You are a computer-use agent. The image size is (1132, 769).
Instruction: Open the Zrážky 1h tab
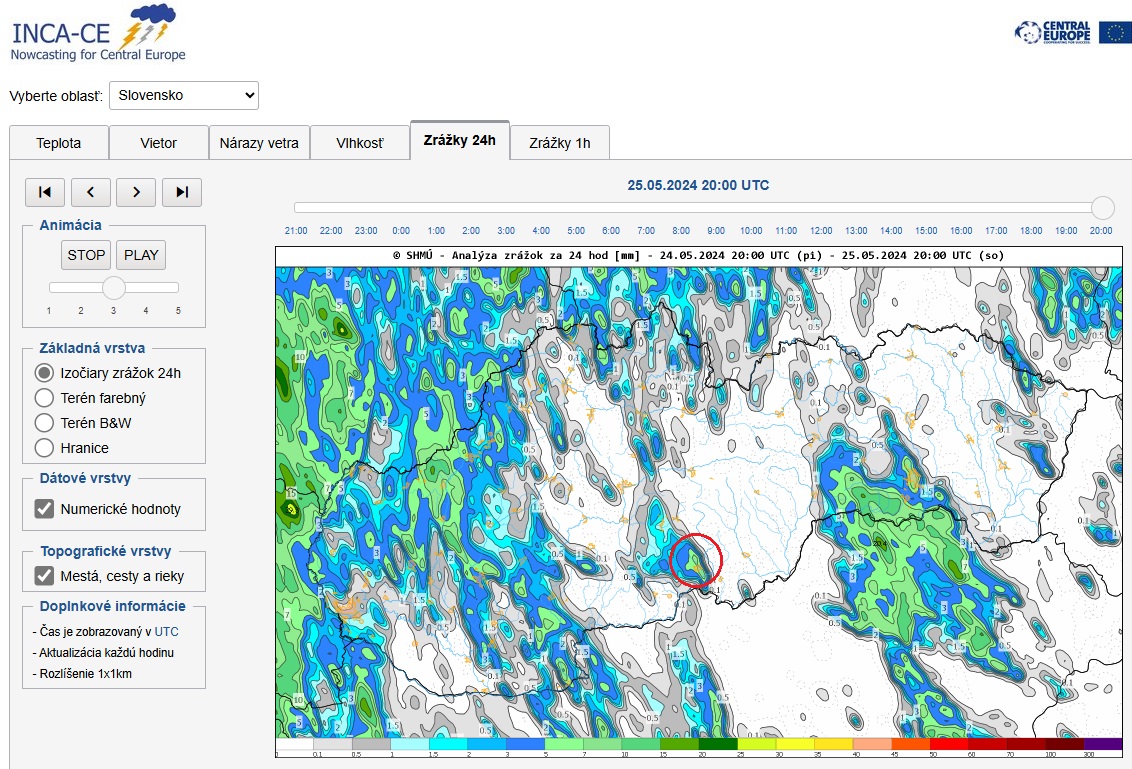[559, 143]
